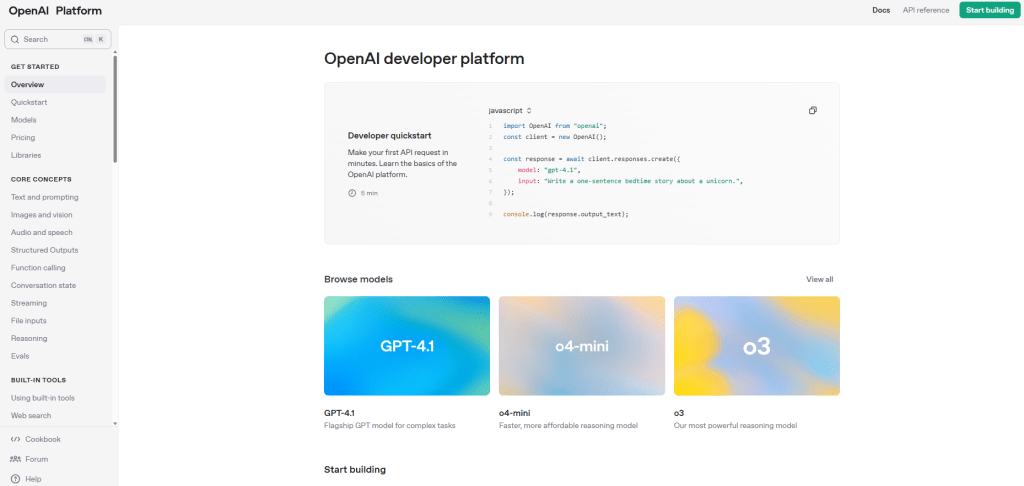Click the o4-mini title below card
Viewport: 1024px width, 486px height.
pyautogui.click(x=514, y=412)
